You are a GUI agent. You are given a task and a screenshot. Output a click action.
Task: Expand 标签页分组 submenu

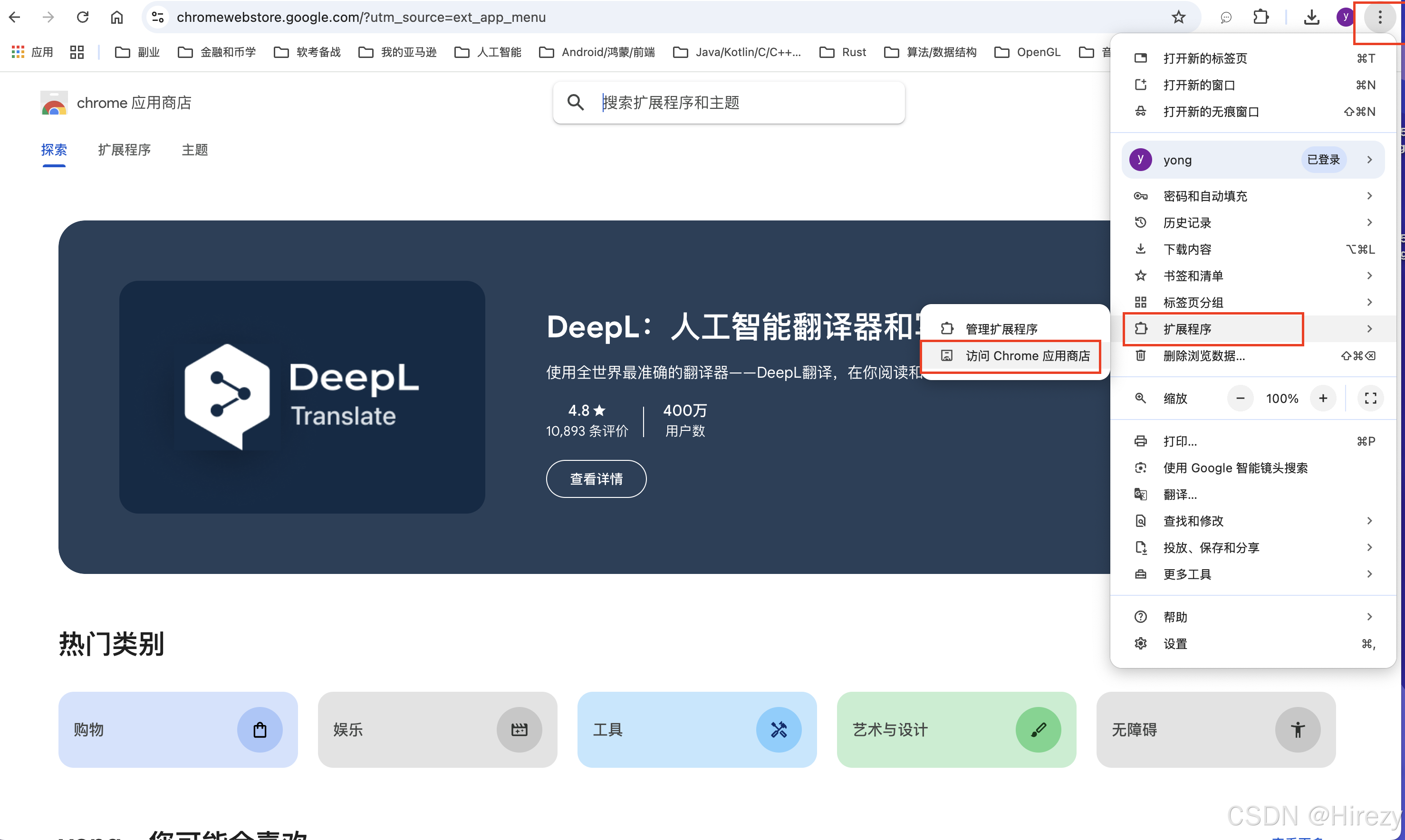point(1253,302)
